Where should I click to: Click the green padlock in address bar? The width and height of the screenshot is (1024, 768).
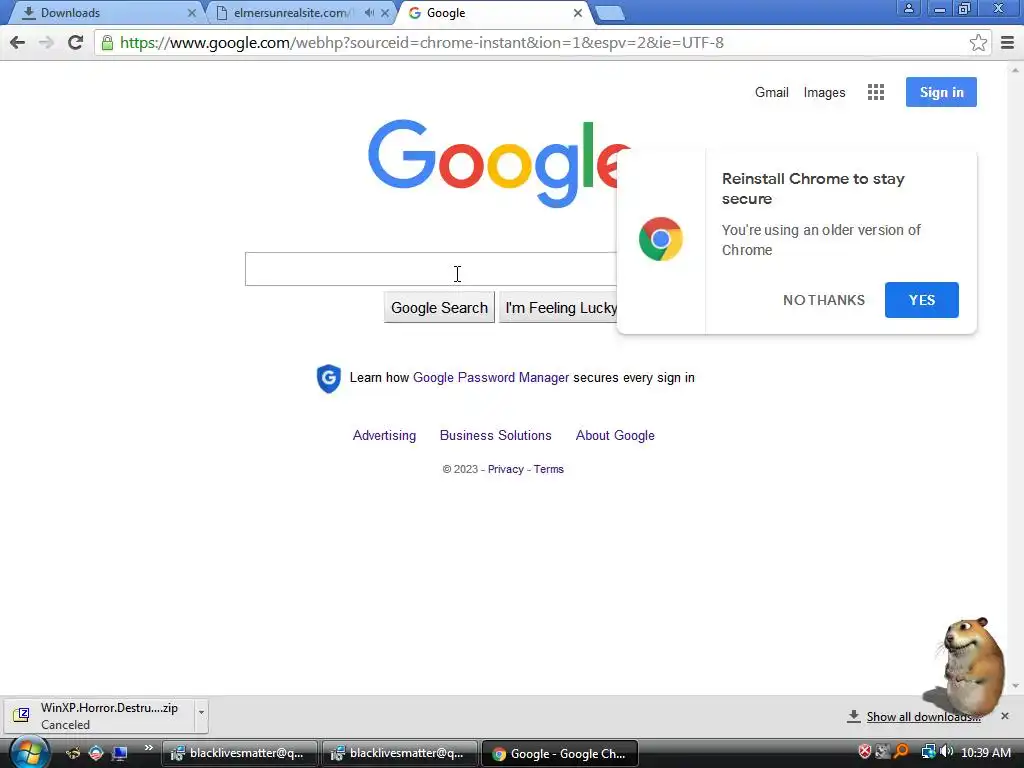pyautogui.click(x=107, y=43)
